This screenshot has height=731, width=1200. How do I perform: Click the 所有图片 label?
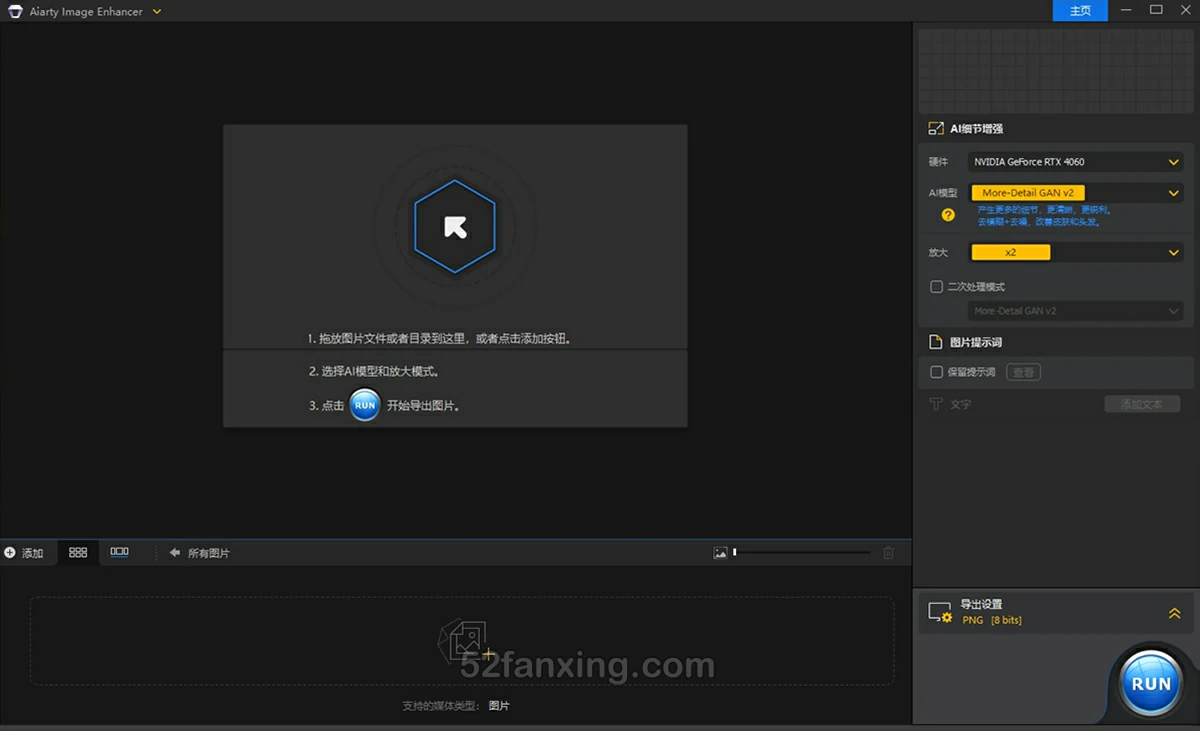coord(209,553)
